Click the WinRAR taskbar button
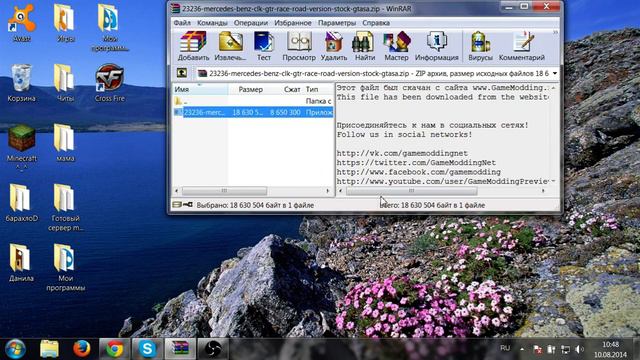This screenshot has height=360, width=640. tap(180, 349)
